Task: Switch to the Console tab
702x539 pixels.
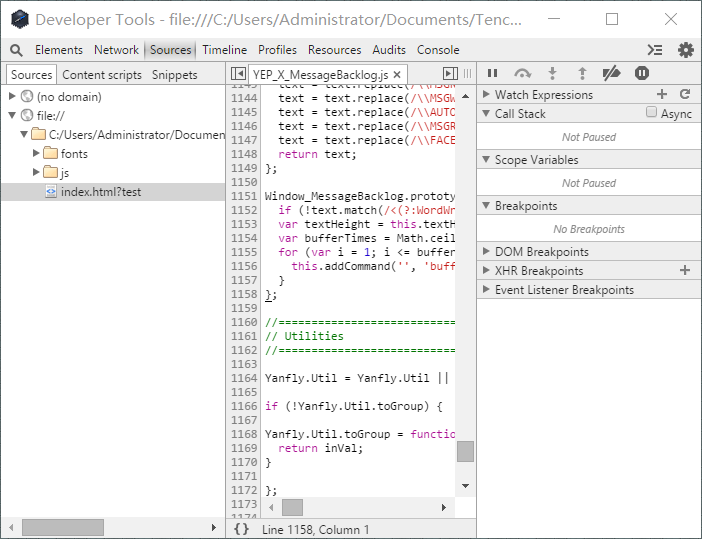Action: tap(438, 50)
